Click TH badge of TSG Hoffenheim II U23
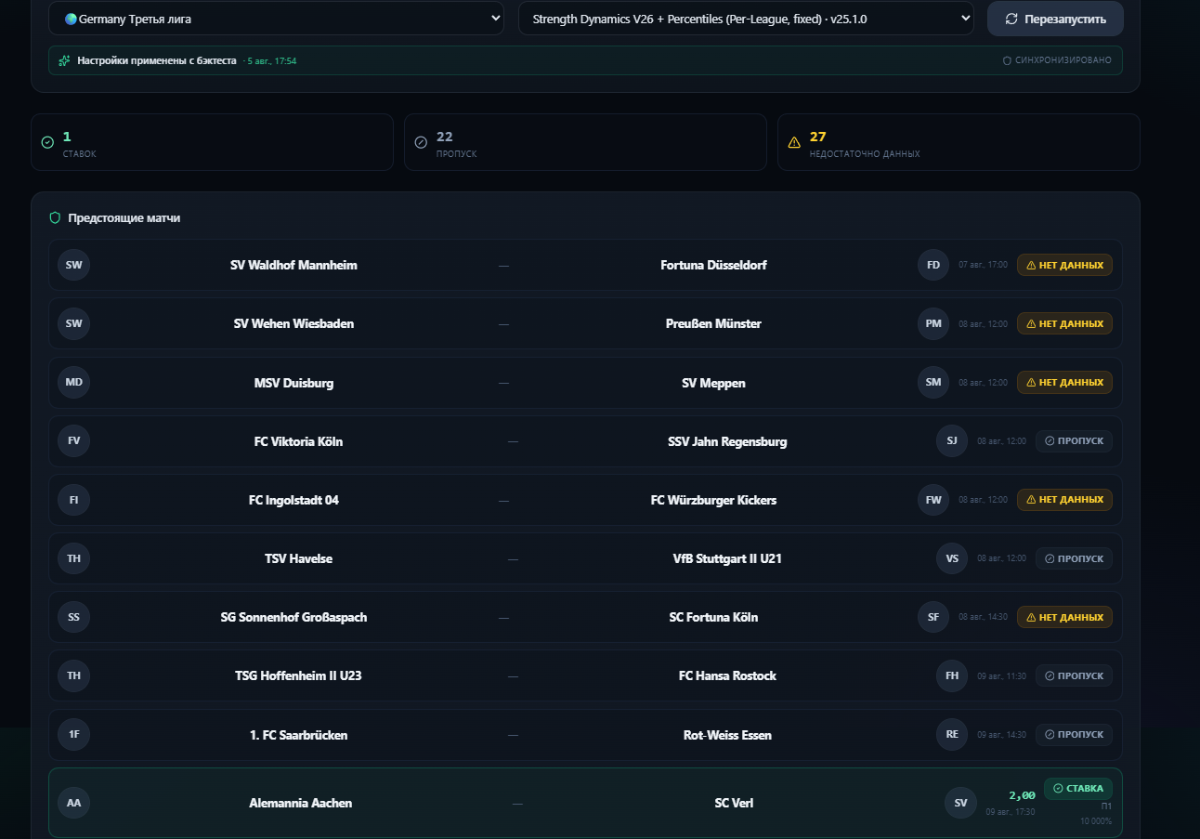The height and width of the screenshot is (839, 1200). click(74, 676)
